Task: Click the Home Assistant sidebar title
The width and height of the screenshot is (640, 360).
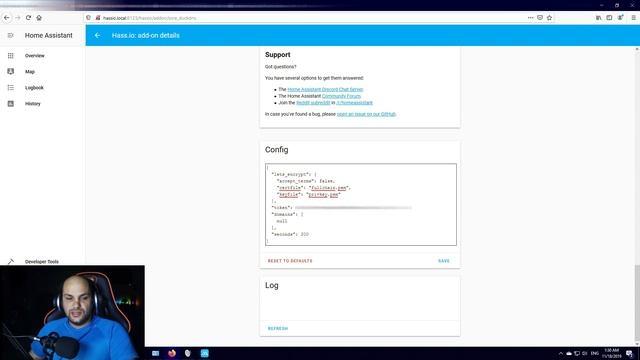Action: point(49,36)
